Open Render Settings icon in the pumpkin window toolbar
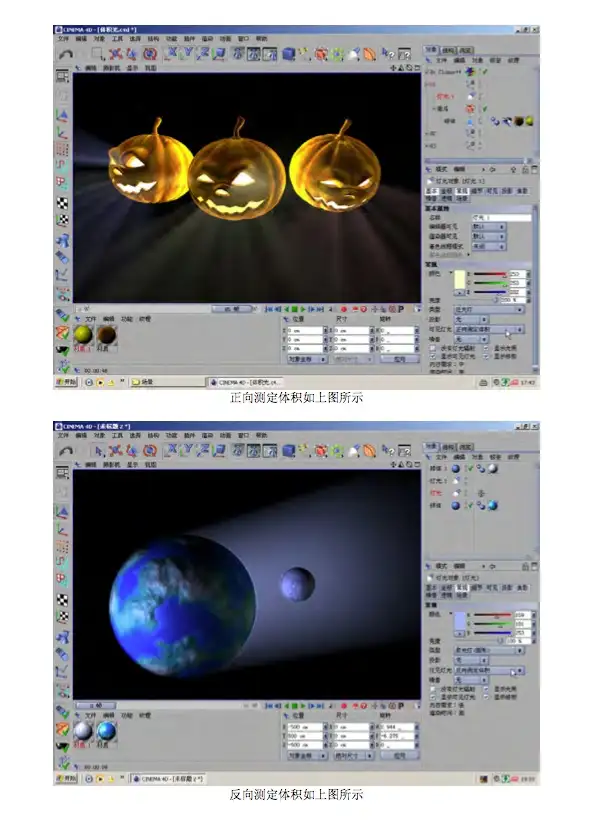Screen dimensions: 595x838 (x=270, y=53)
